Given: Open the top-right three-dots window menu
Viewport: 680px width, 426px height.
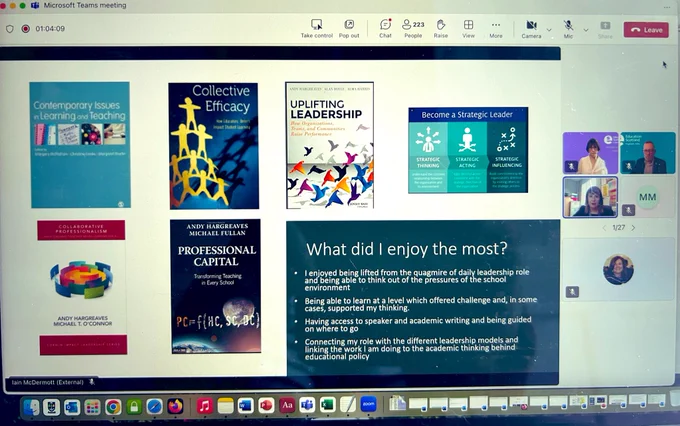Looking at the screenshot, I should pos(667,7).
